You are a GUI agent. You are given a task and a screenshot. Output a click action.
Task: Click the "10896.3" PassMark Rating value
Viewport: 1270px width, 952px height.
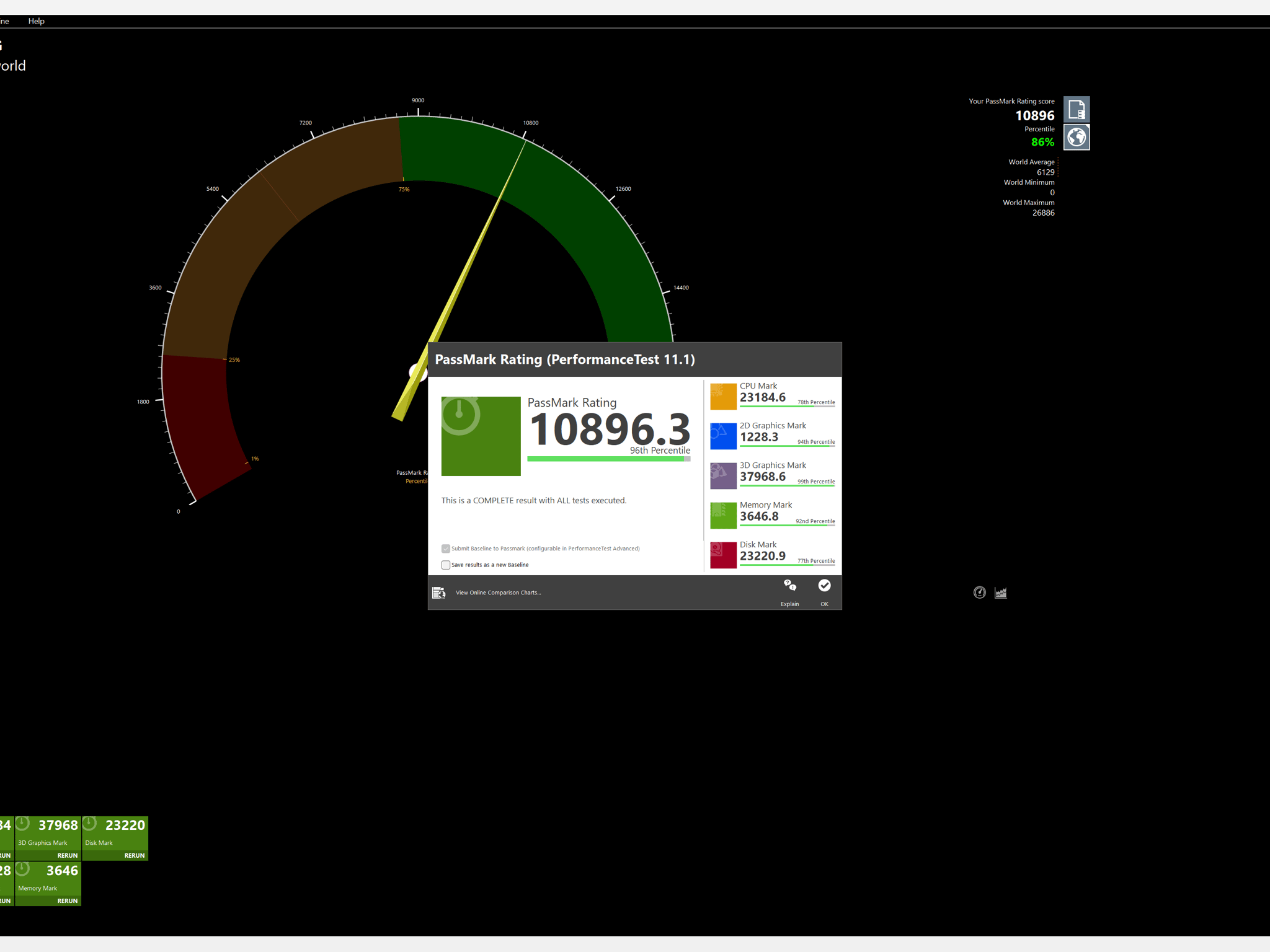(610, 429)
